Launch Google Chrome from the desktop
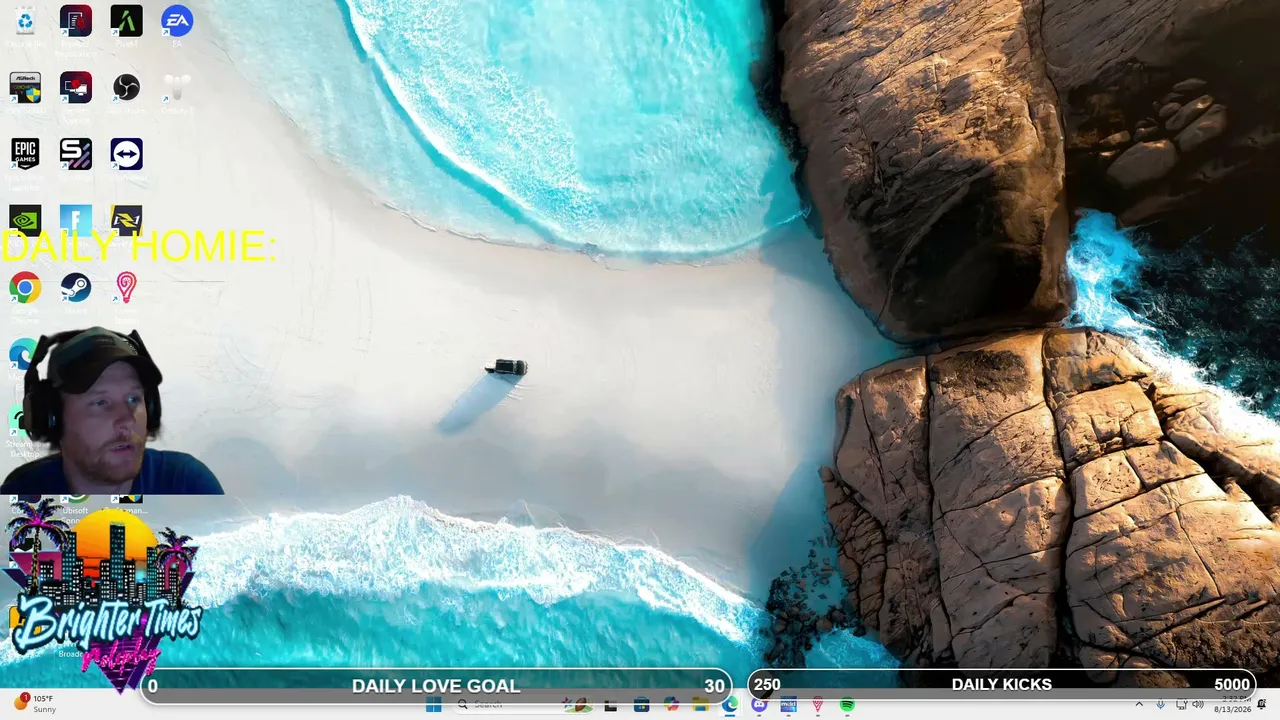The image size is (1280, 720). (25, 288)
